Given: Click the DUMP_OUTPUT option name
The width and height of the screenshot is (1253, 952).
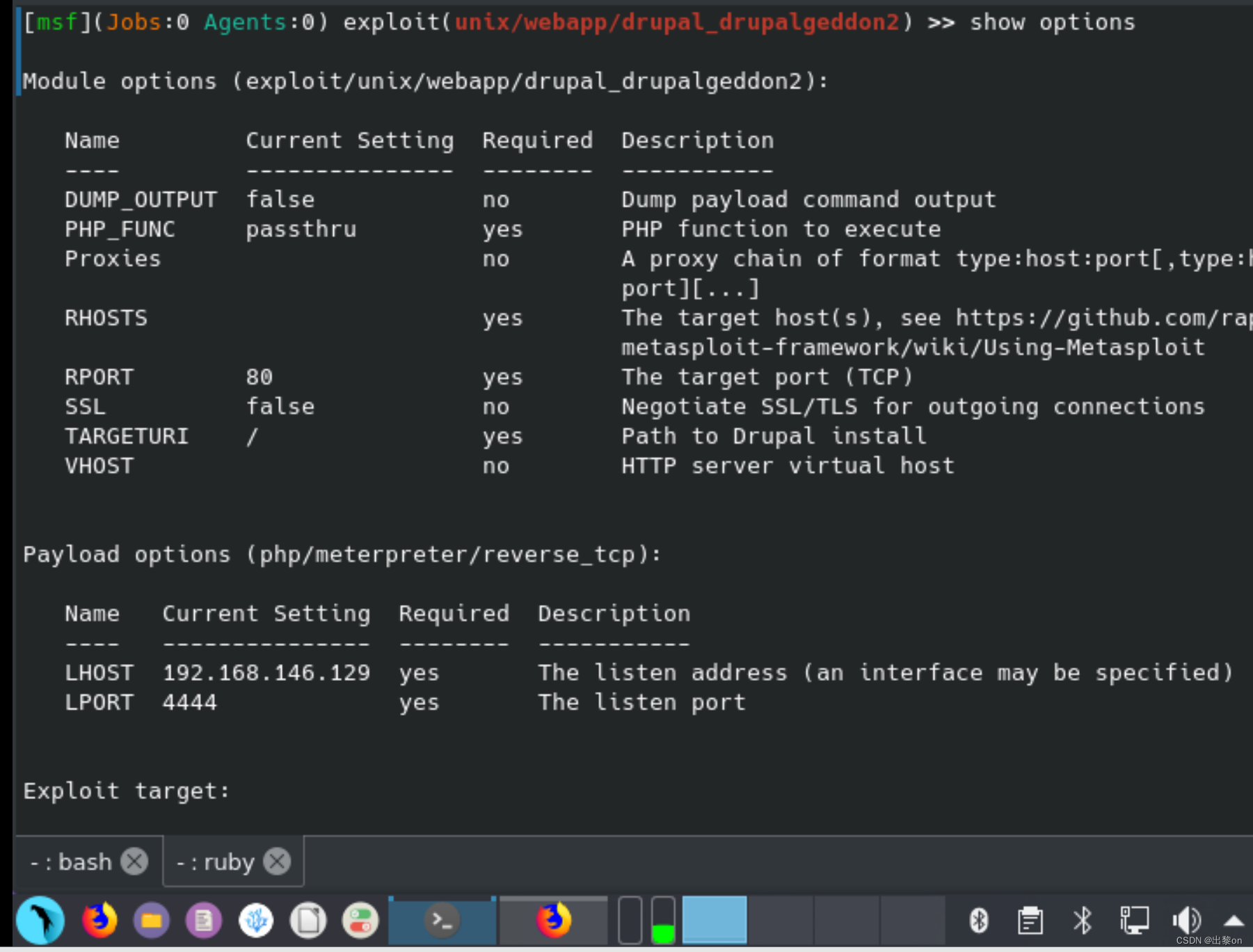Looking at the screenshot, I should point(141,200).
